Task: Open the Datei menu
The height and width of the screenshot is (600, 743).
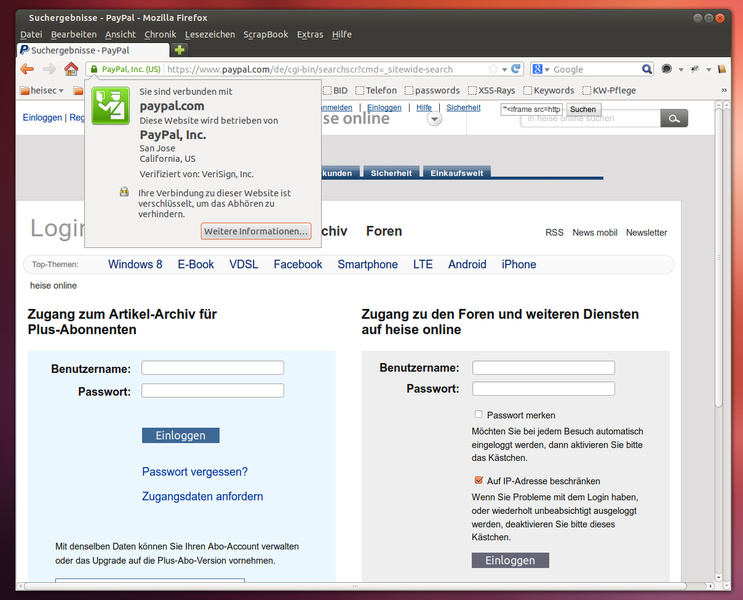Action: tap(31, 34)
